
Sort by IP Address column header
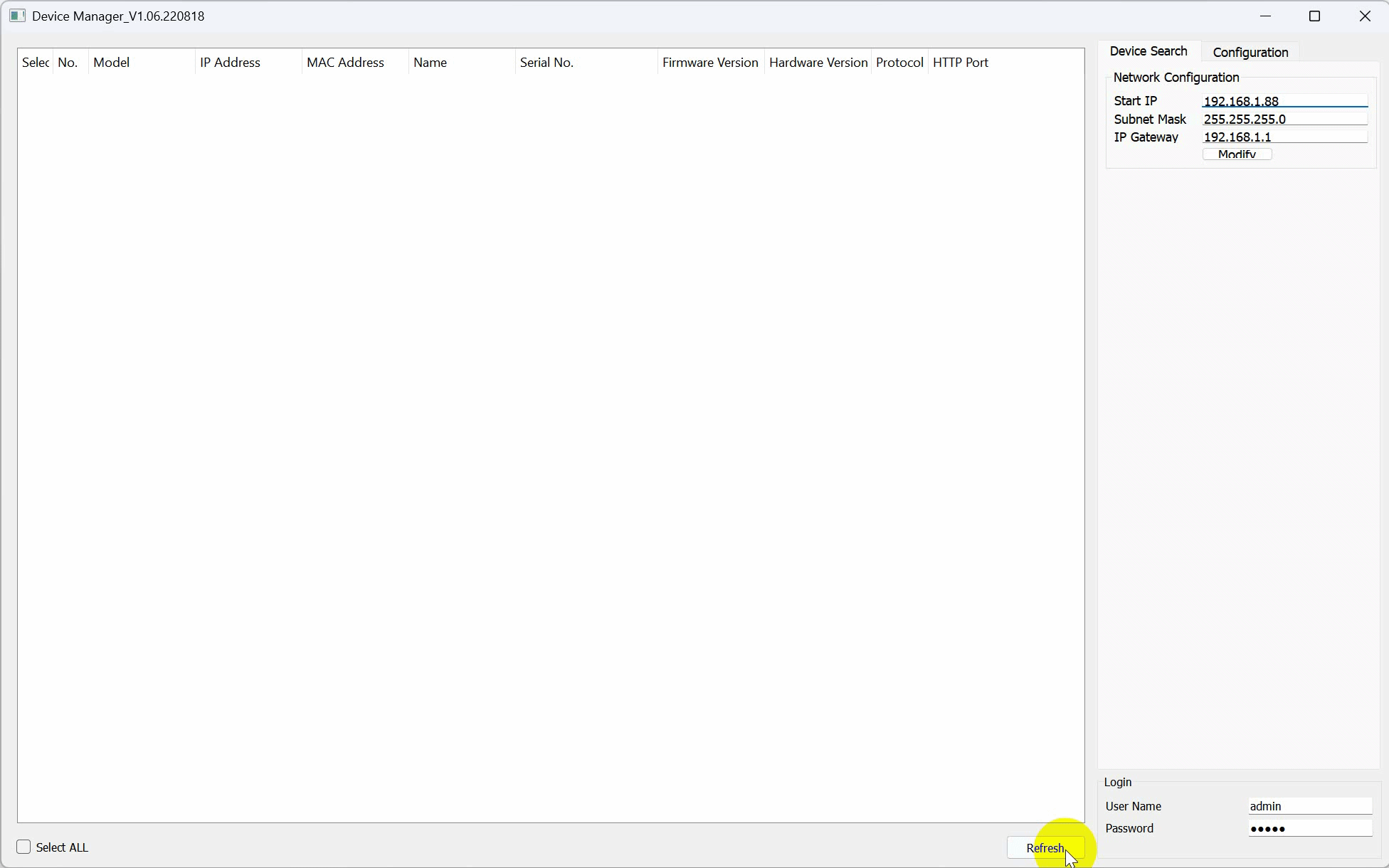231,63
